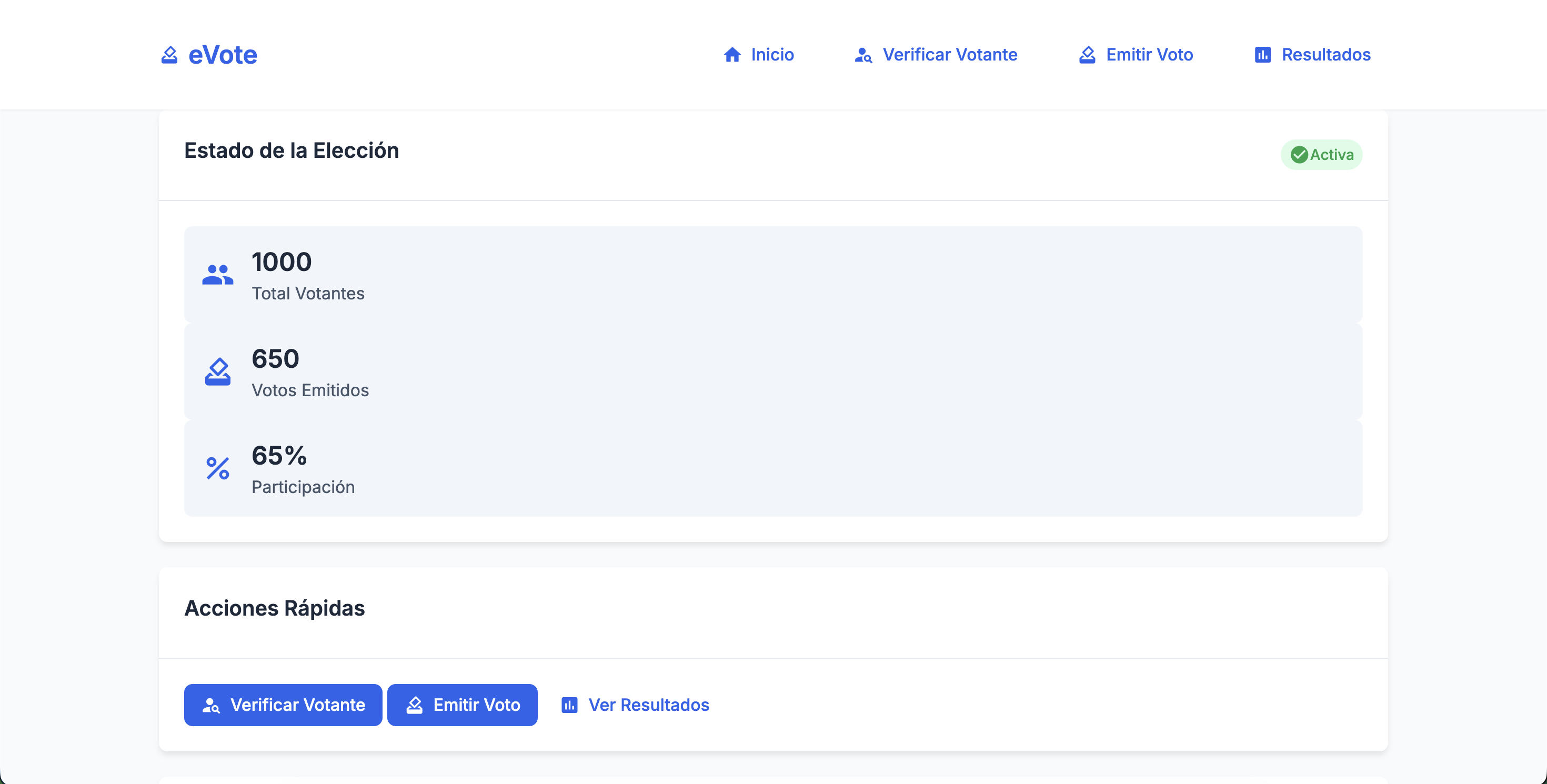This screenshot has height=784, width=1547.
Task: Click the green checkmark in the Activa badge
Action: pos(1299,155)
